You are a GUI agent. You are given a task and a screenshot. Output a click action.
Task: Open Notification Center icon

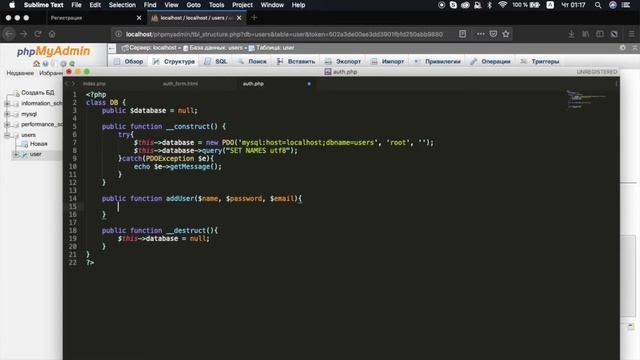pyautogui.click(x=626, y=5)
